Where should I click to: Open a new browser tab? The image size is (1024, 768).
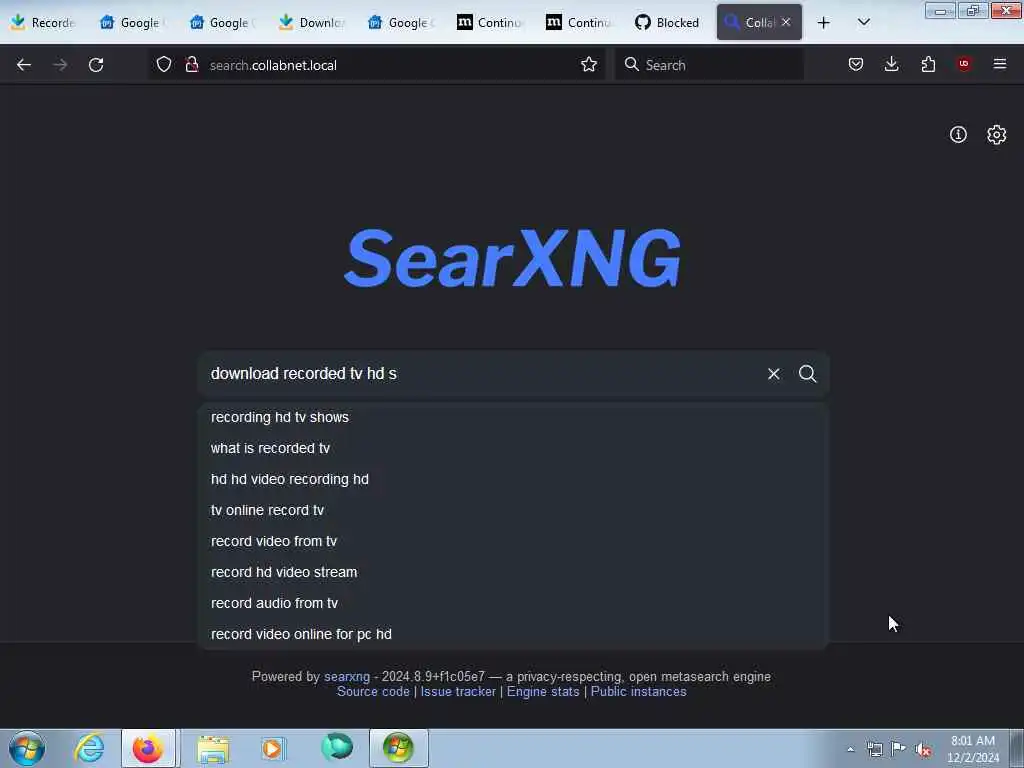point(824,23)
